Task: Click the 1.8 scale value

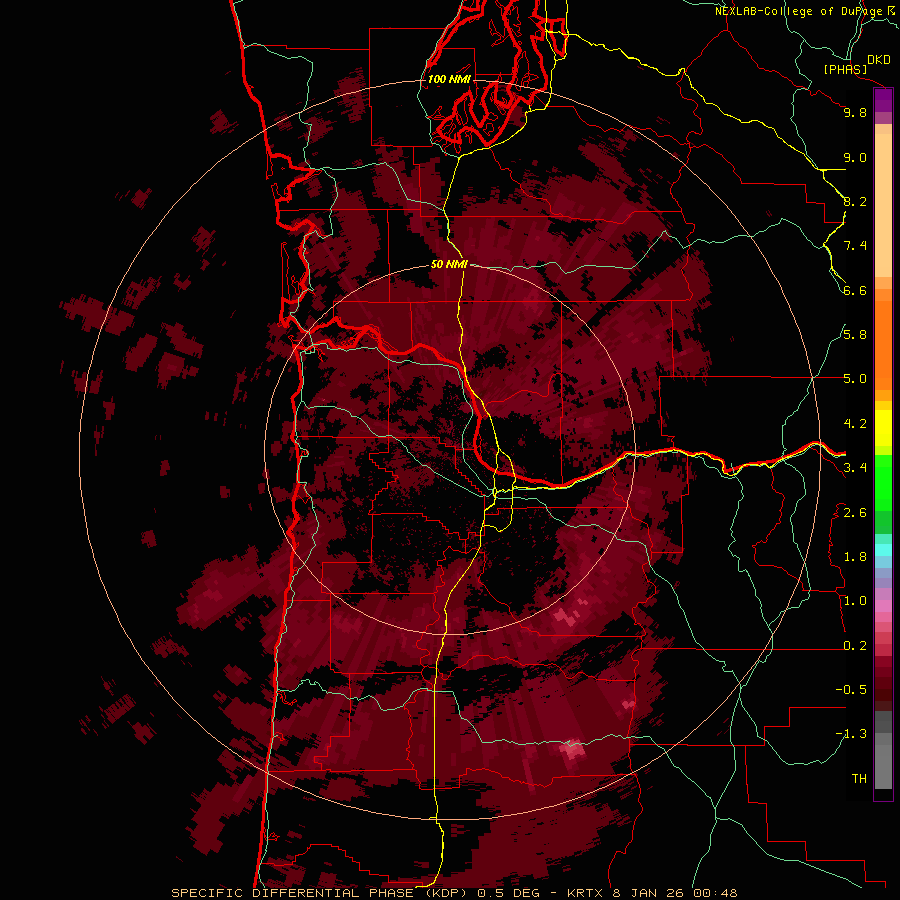Action: tap(855, 557)
